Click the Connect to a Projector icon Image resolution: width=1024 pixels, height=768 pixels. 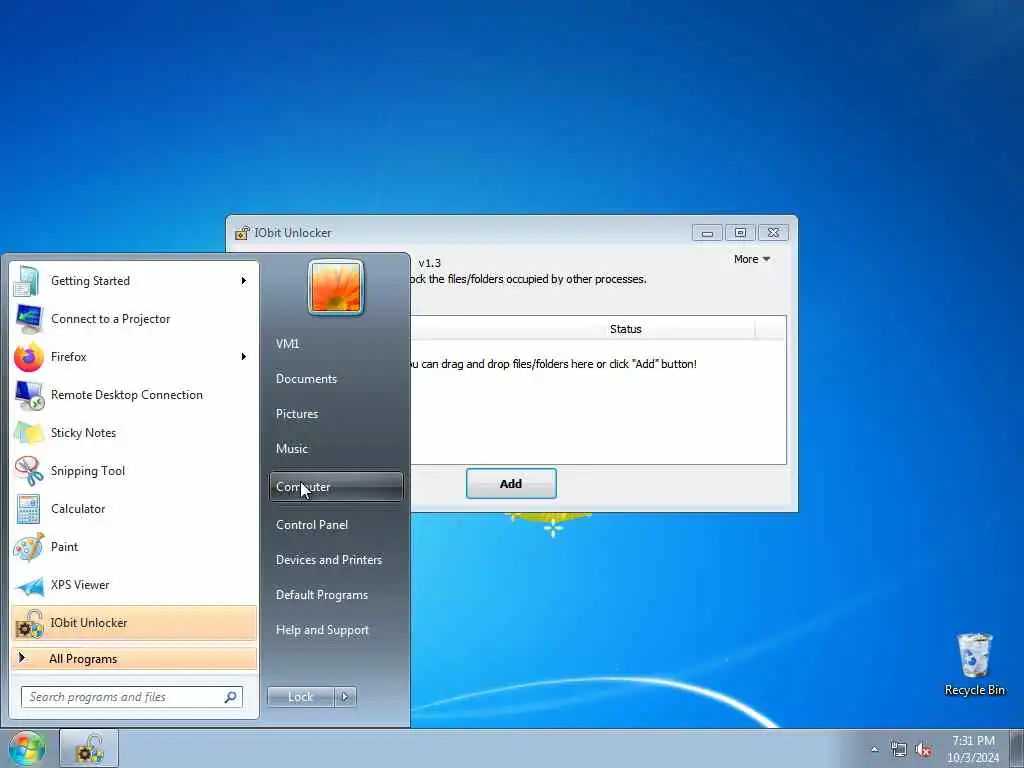click(28, 319)
